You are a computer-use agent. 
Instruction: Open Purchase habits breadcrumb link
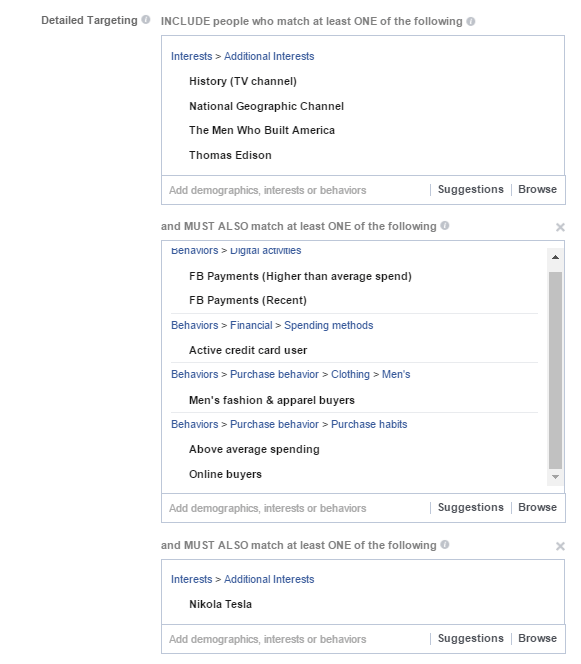pyautogui.click(x=369, y=424)
